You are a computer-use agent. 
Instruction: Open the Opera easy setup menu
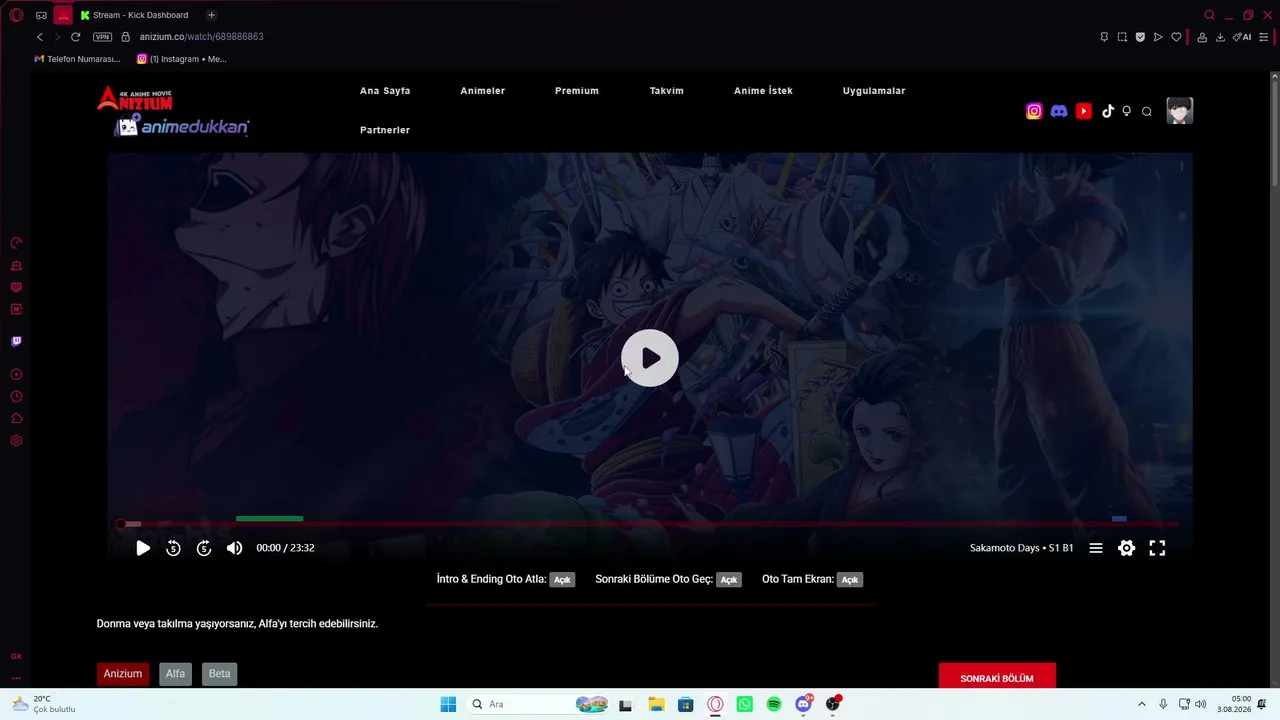pyautogui.click(x=1263, y=37)
